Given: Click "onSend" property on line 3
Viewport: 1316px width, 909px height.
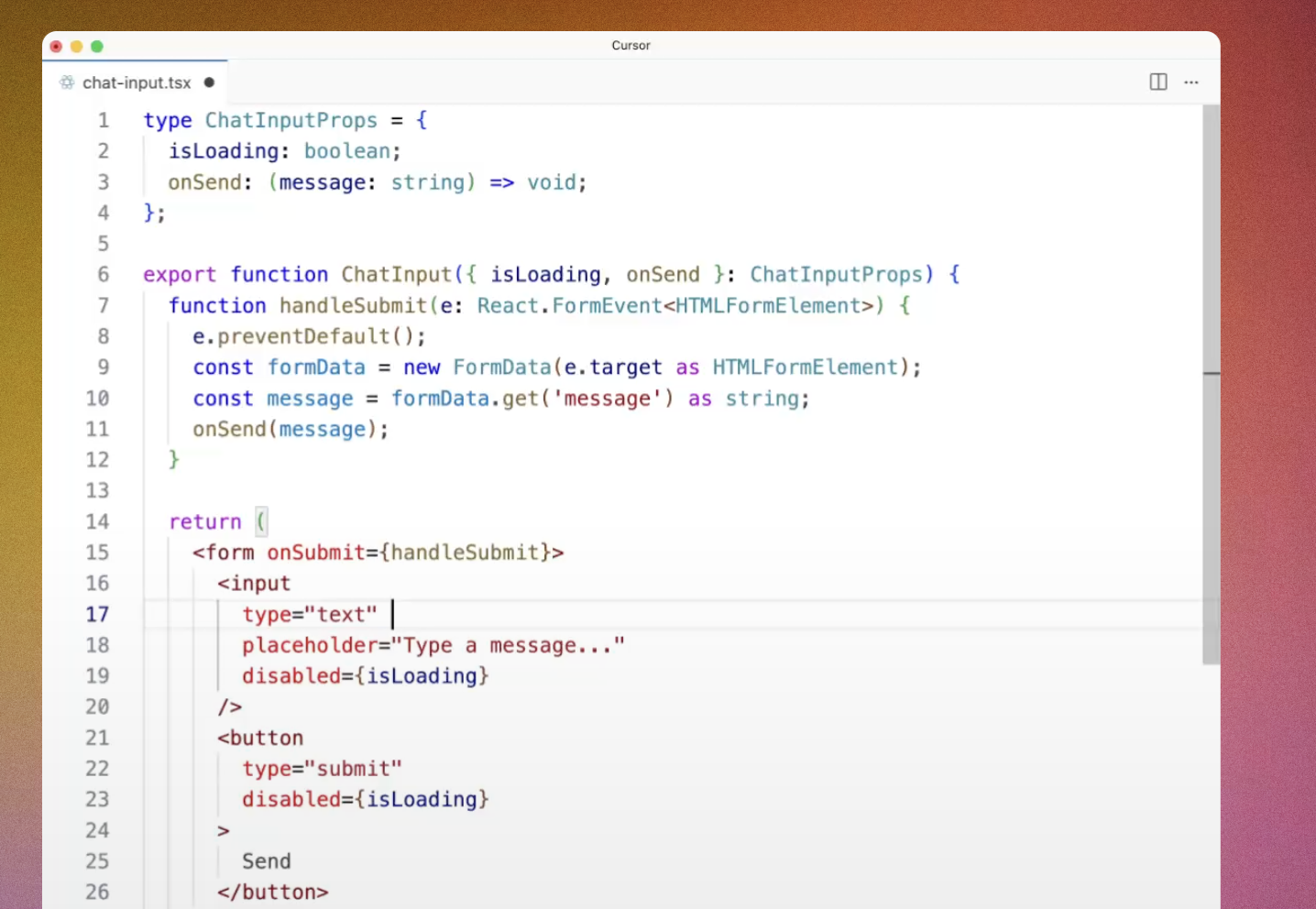Looking at the screenshot, I should coord(204,182).
